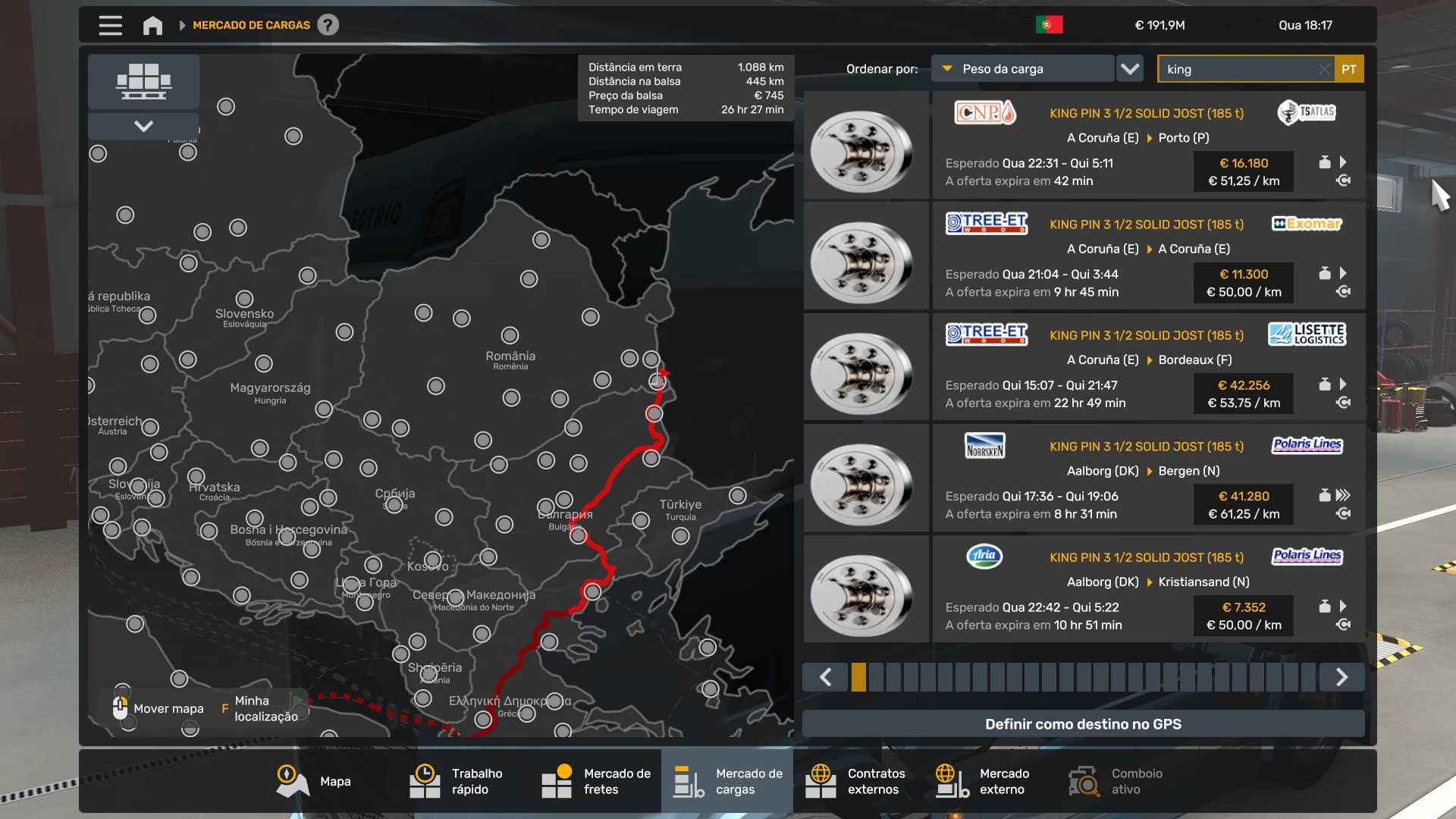
Task: Switch to the Mercado de fretes tab
Action: pyautogui.click(x=596, y=781)
